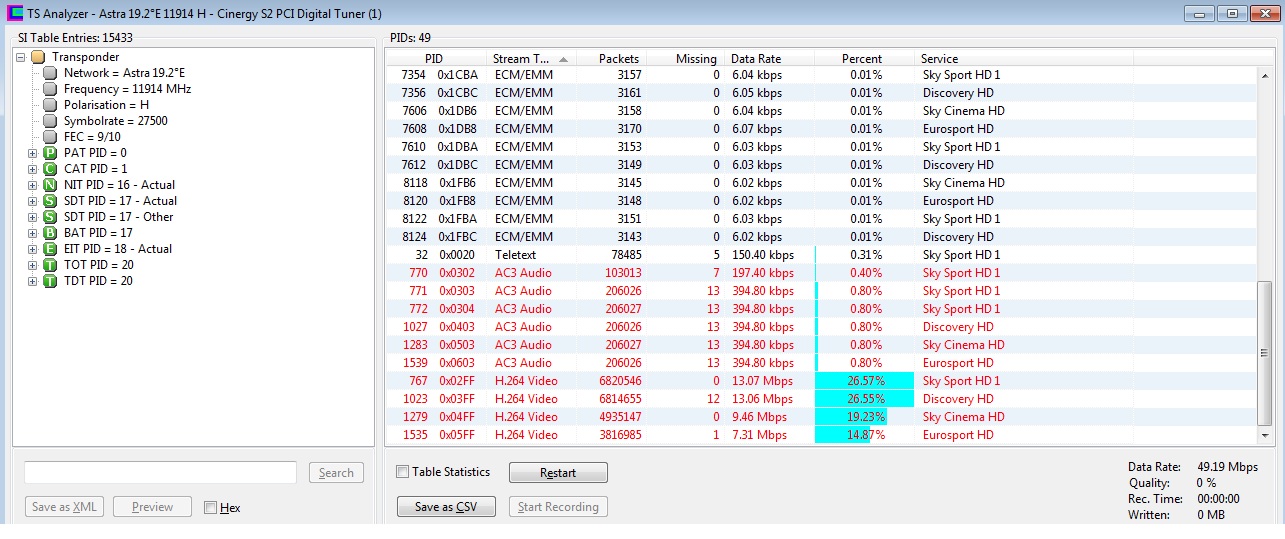
Task: Click the EIT PID 18 icon
Action: pyautogui.click(x=50, y=249)
